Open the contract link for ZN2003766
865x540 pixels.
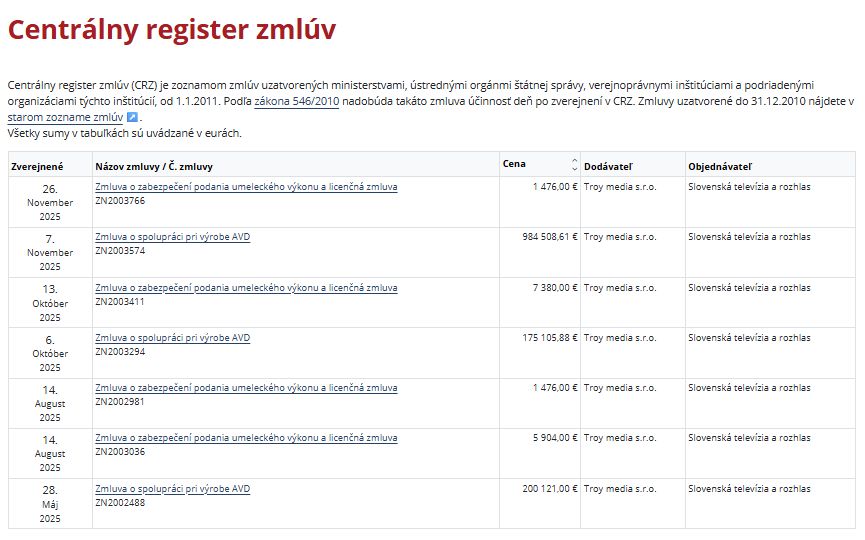pos(246,187)
